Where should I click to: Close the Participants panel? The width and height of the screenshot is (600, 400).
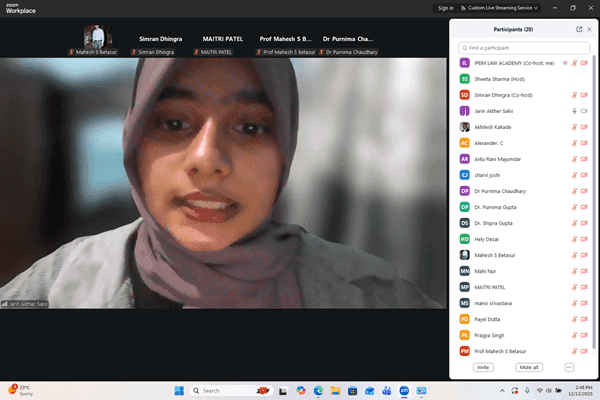pos(590,29)
